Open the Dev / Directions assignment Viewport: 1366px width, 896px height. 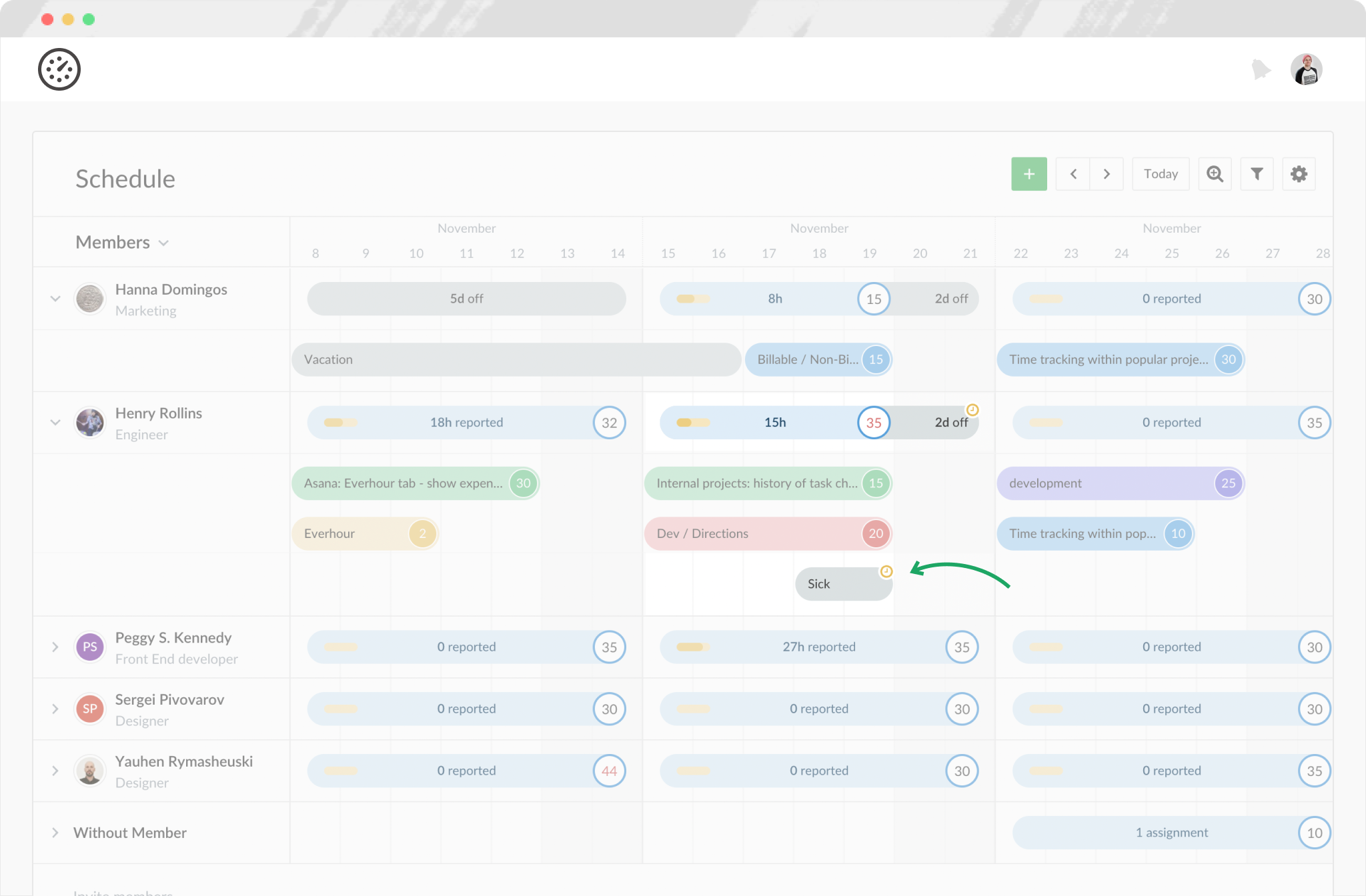pos(754,534)
